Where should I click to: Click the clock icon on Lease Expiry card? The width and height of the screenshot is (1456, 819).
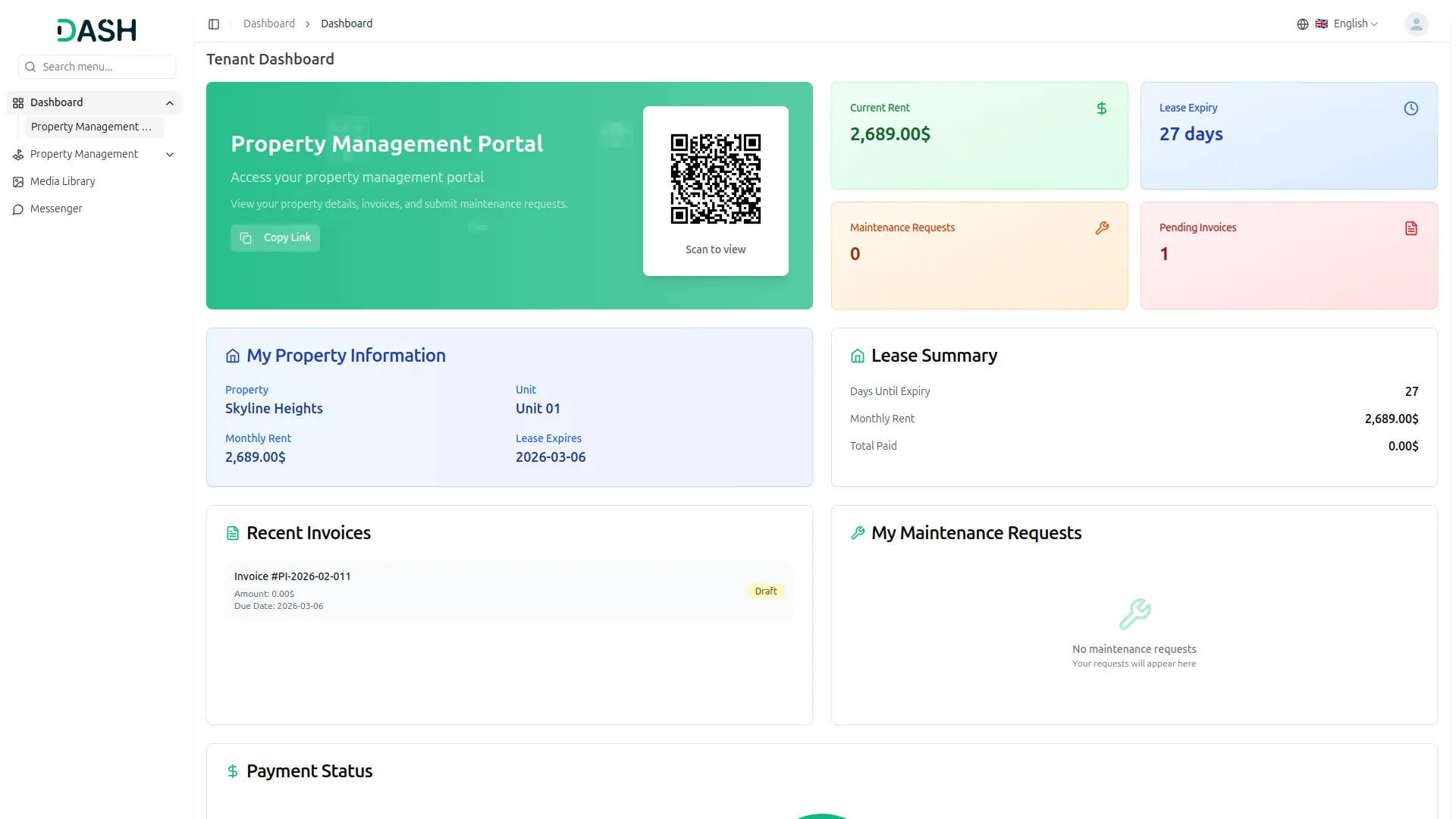click(1410, 108)
